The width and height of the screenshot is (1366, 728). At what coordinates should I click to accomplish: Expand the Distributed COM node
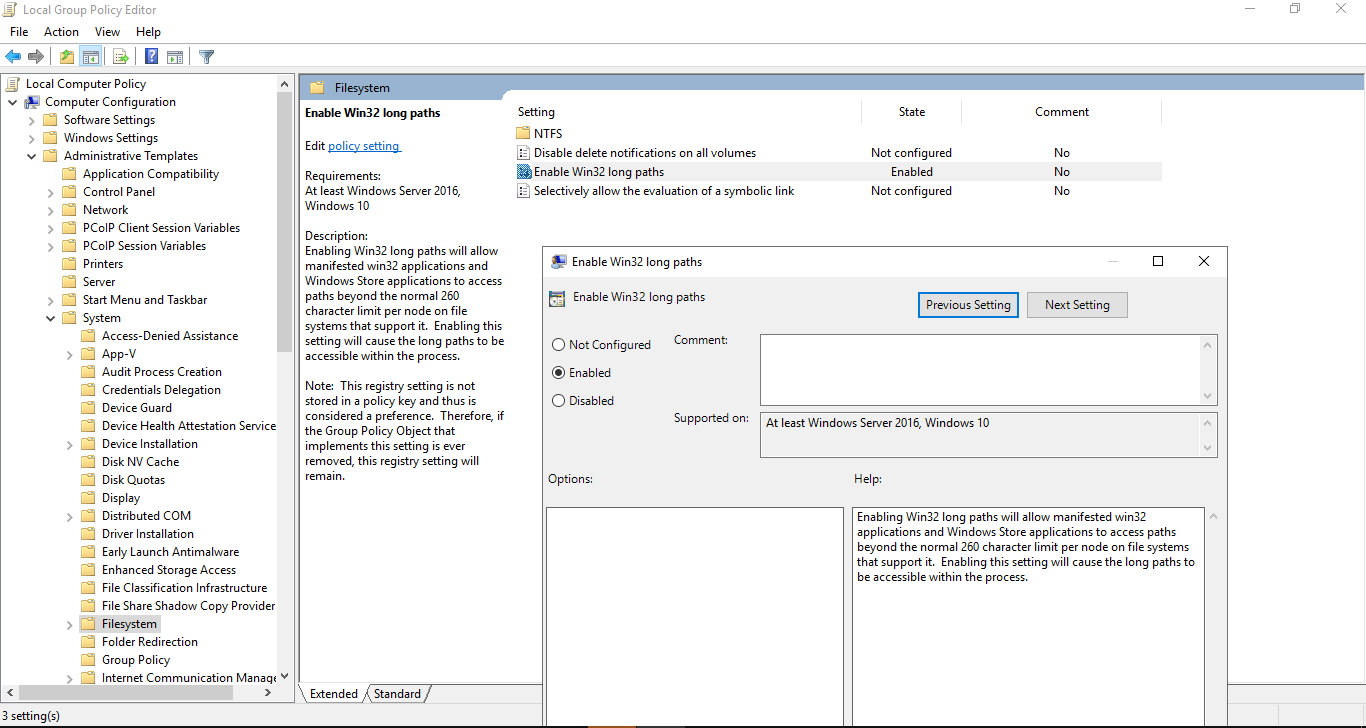click(68, 515)
